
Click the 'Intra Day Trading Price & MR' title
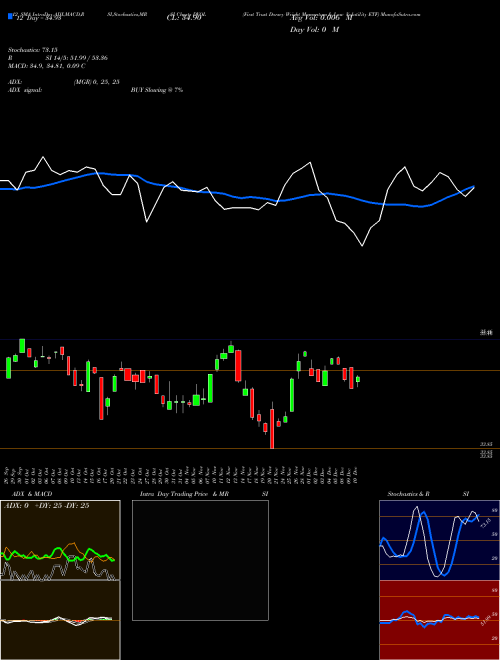(x=184, y=494)
